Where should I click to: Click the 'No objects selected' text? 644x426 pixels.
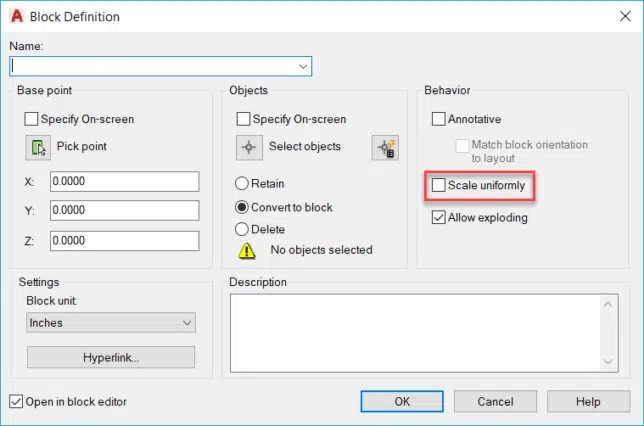321,250
